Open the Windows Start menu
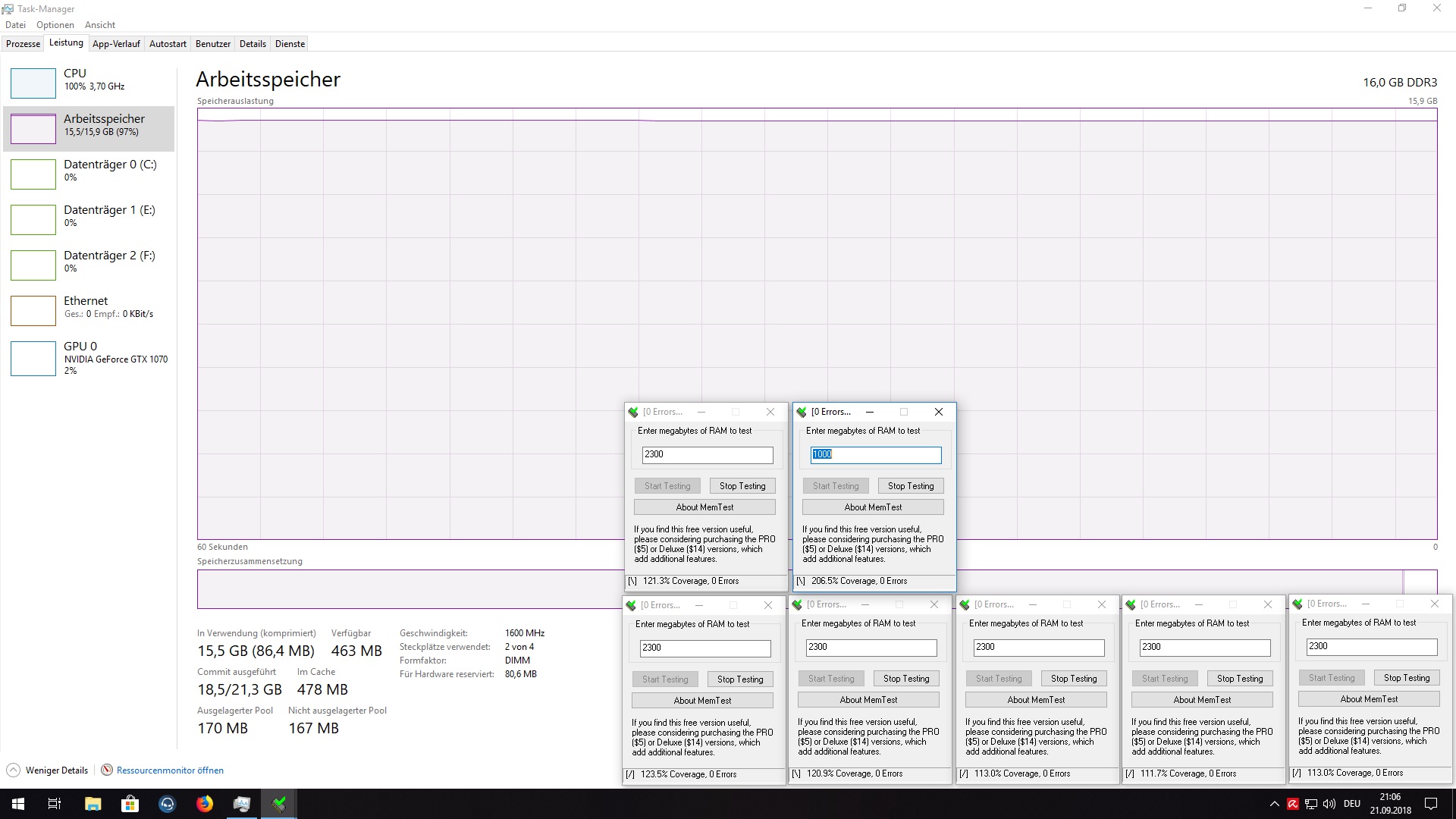The height and width of the screenshot is (819, 1456). 18,804
